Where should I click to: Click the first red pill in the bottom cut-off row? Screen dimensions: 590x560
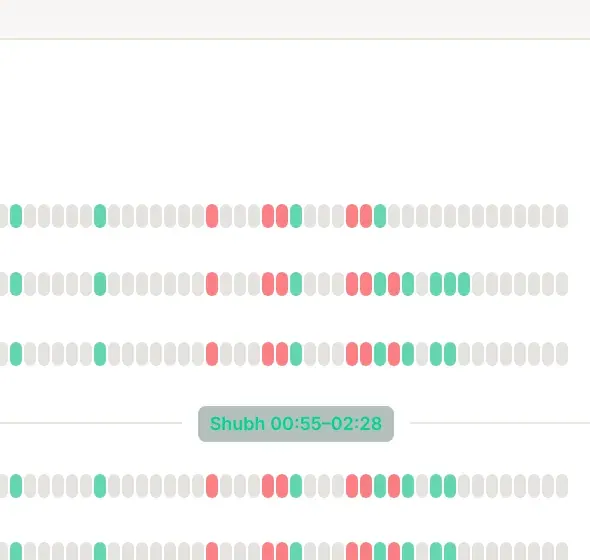point(212,551)
